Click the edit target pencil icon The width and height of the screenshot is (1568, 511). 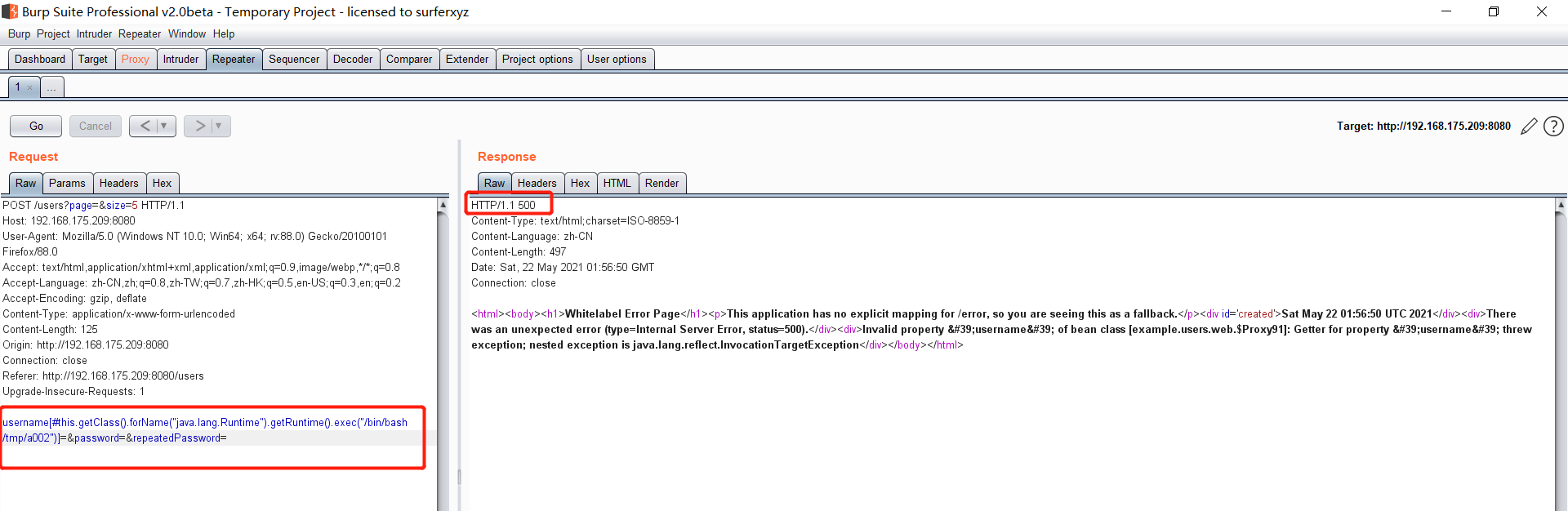pyautogui.click(x=1529, y=127)
